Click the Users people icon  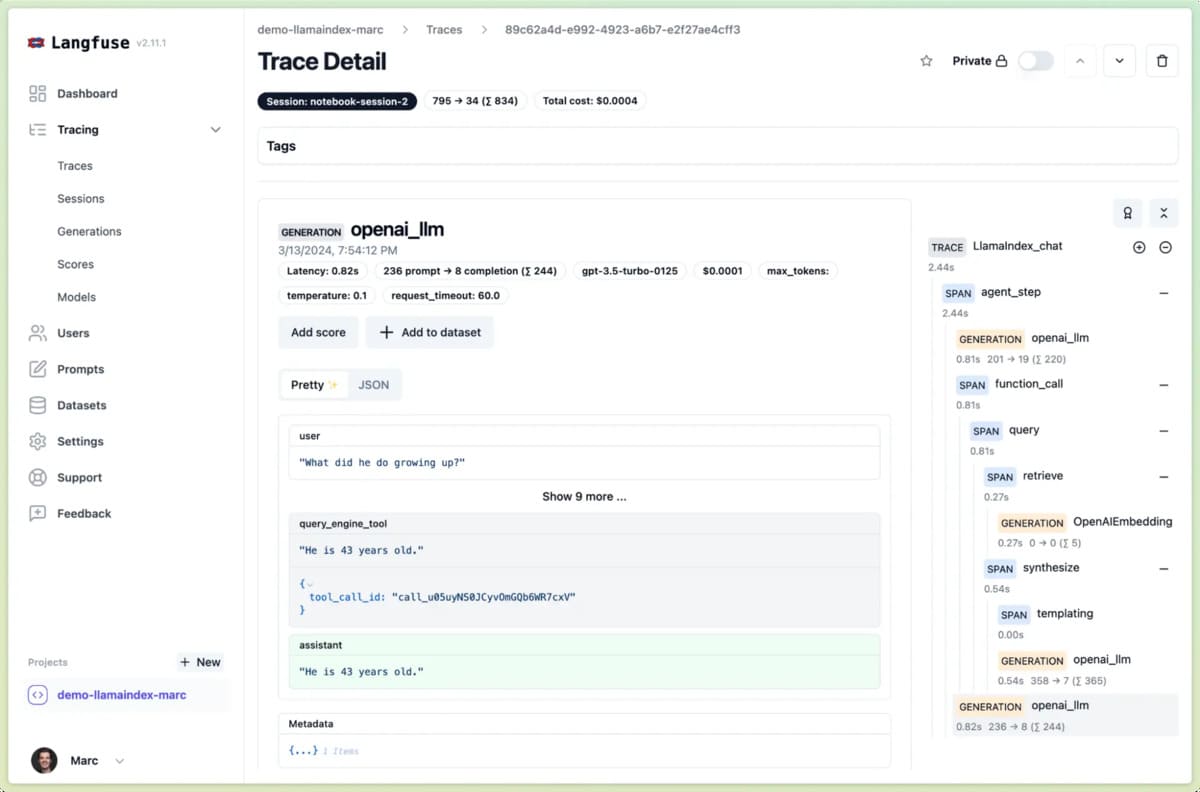(38, 333)
